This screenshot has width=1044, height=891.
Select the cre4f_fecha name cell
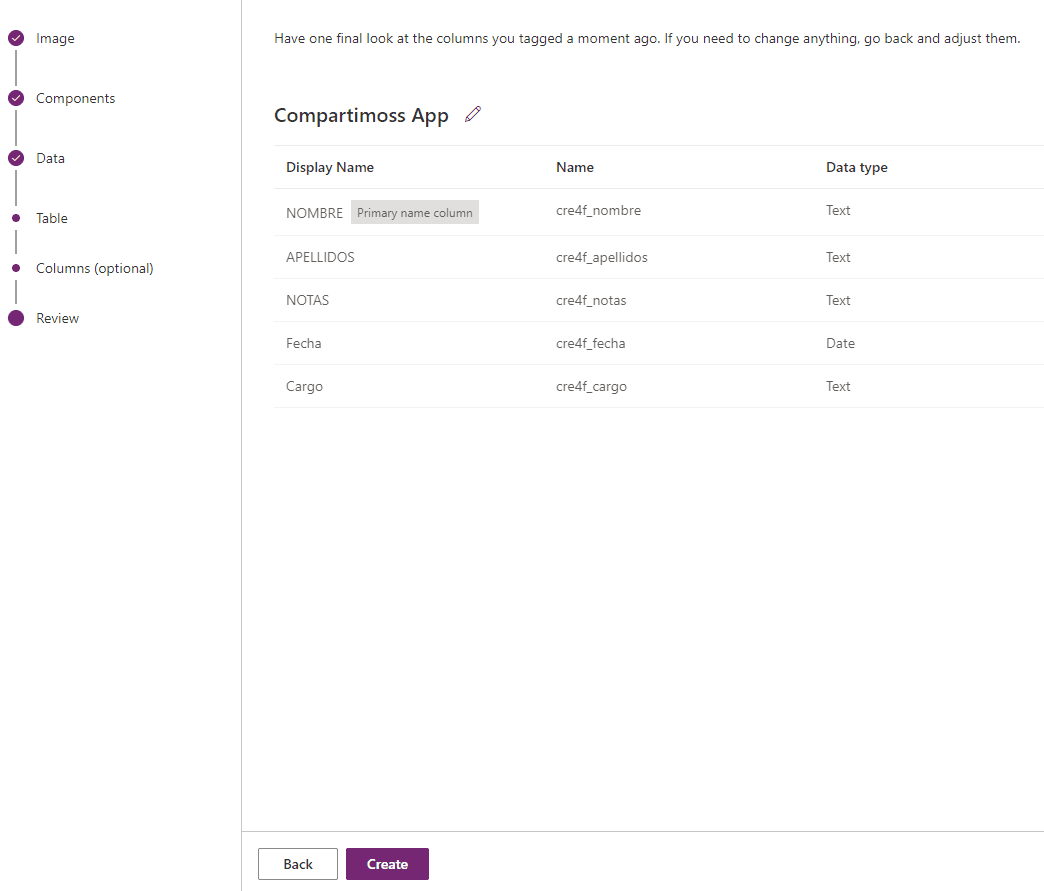tap(590, 343)
